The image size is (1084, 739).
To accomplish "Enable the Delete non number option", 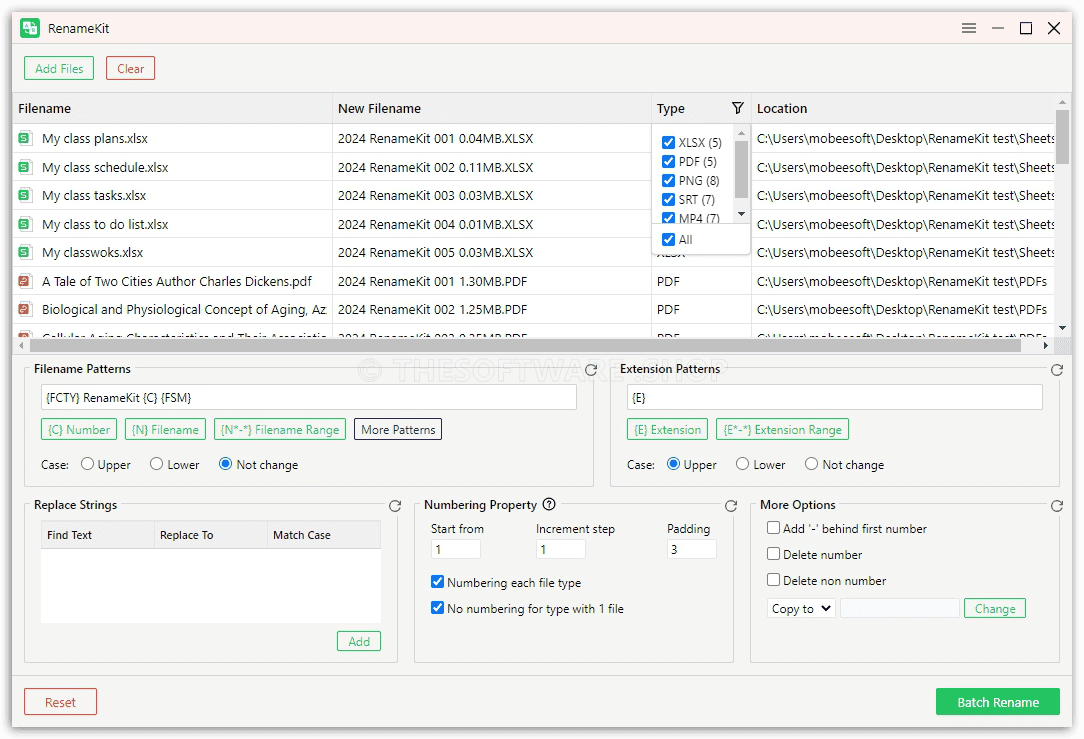I will coord(774,580).
